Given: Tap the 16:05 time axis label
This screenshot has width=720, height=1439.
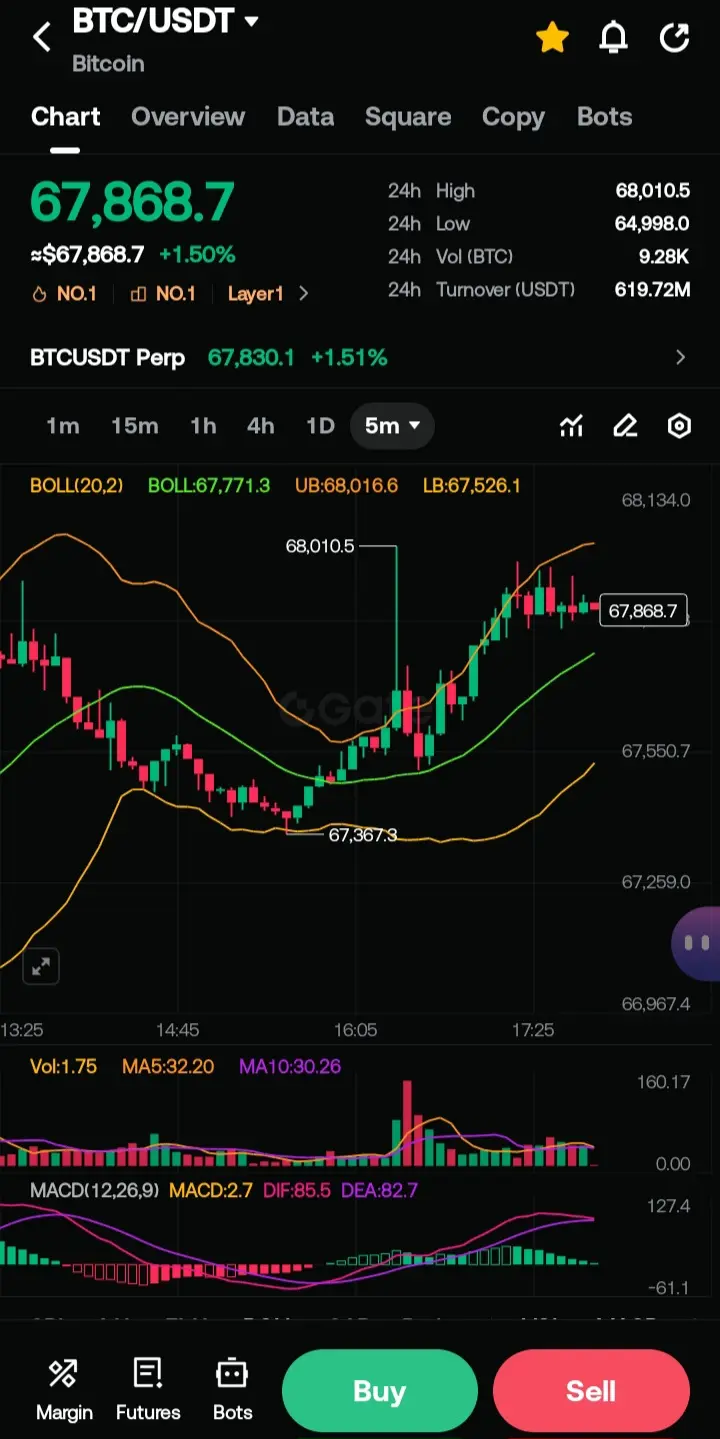Looking at the screenshot, I should [355, 1030].
